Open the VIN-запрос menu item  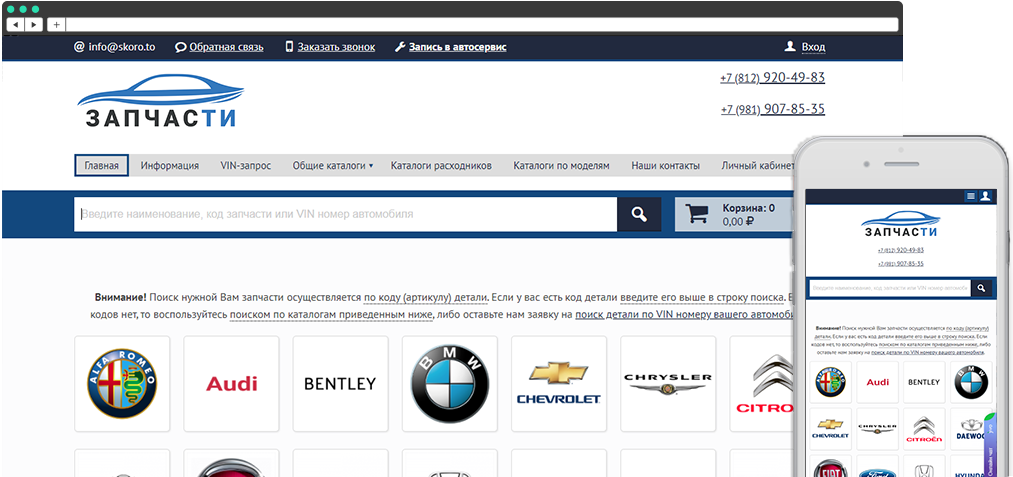coord(245,165)
